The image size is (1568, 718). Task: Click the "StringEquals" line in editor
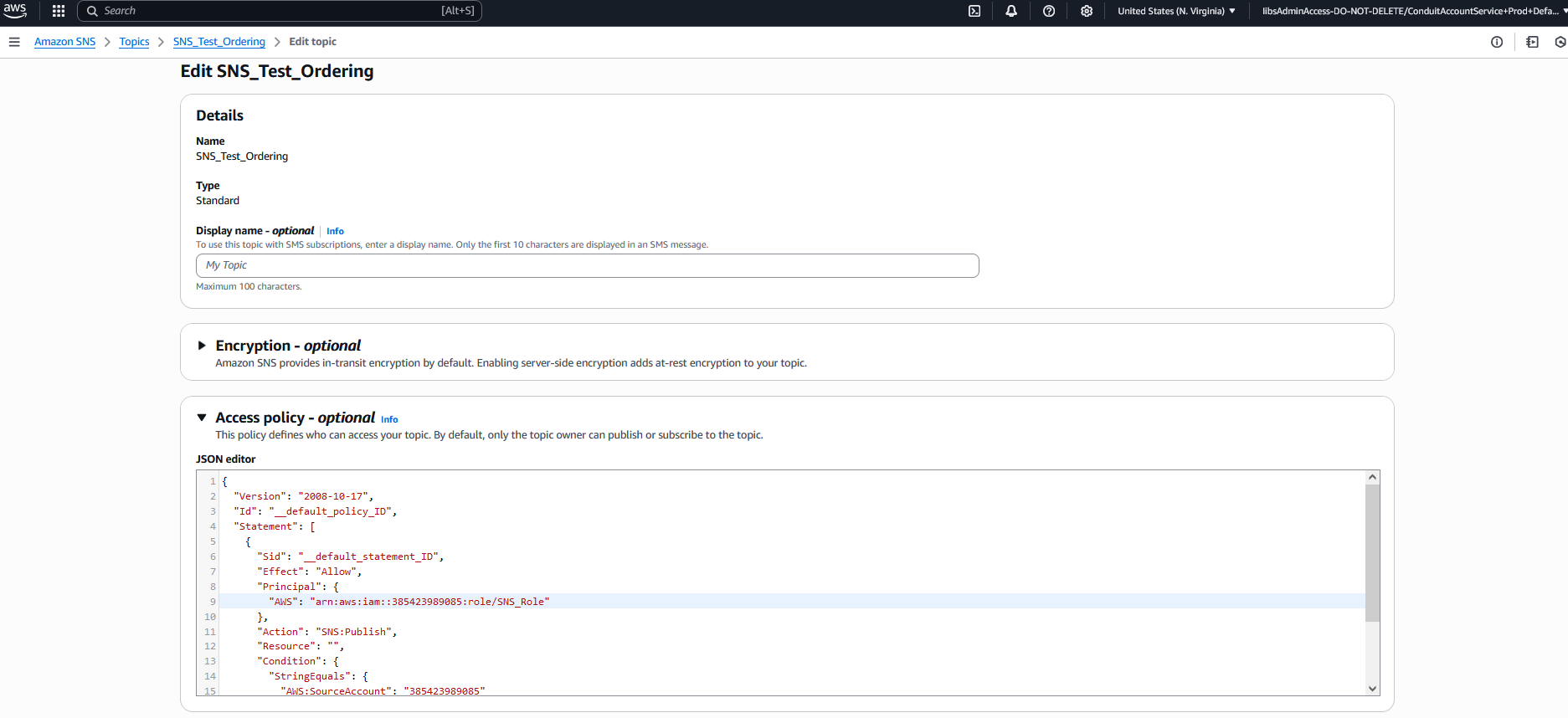(318, 676)
